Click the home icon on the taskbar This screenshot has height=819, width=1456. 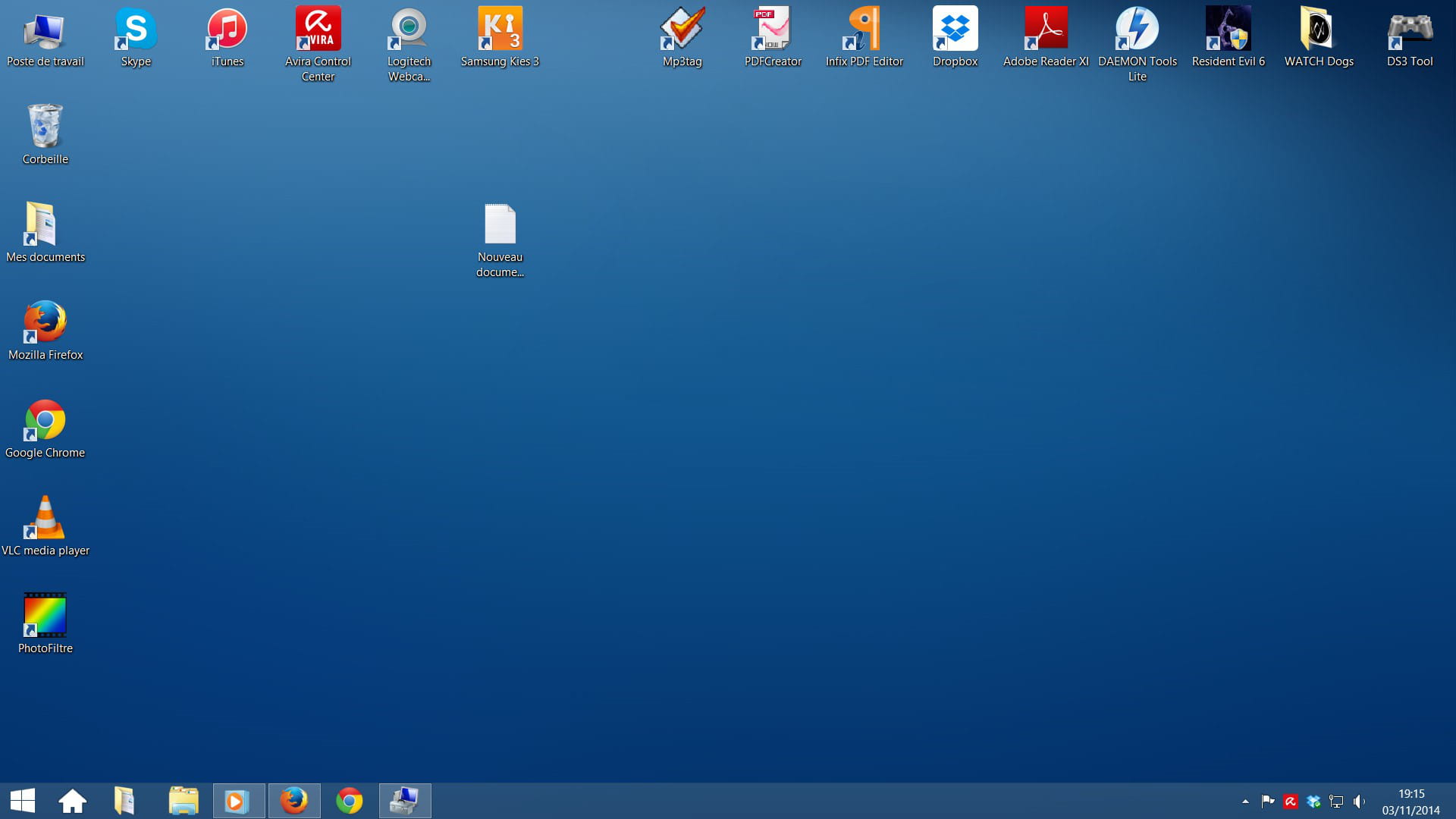73,801
